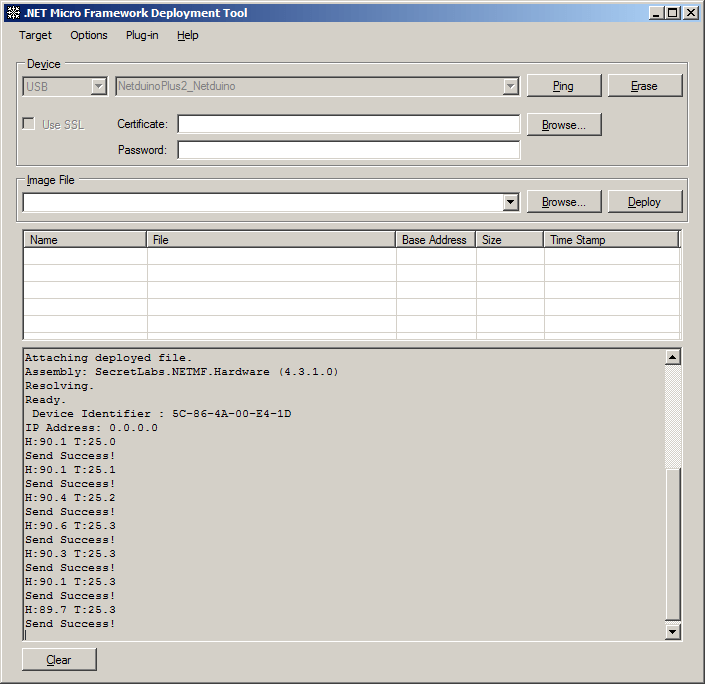Click the 'Device Identifier : 5C-86-4A-00-E4-1D' line
Image resolution: width=705 pixels, height=684 pixels.
pyautogui.click(x=161, y=414)
